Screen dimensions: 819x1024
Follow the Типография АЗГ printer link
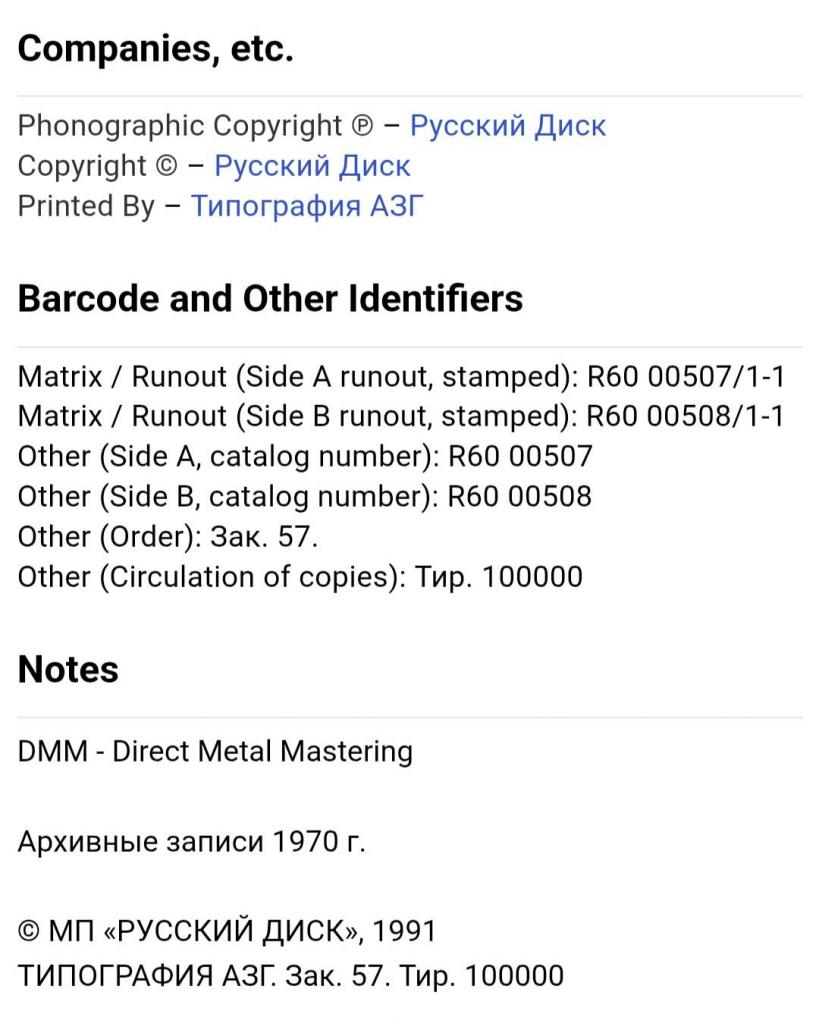point(307,206)
